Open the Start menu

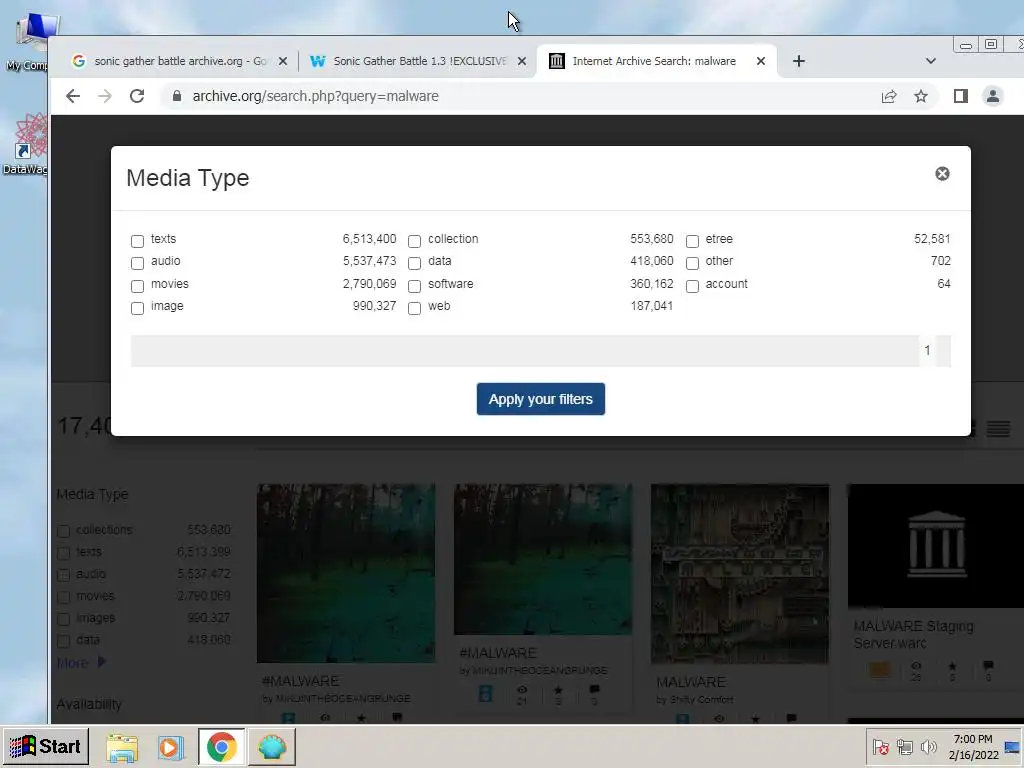46,746
